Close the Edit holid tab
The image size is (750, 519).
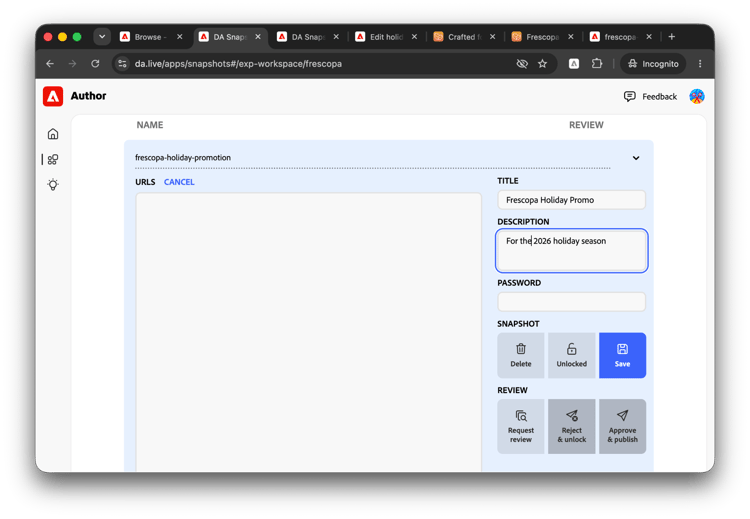click(x=414, y=37)
